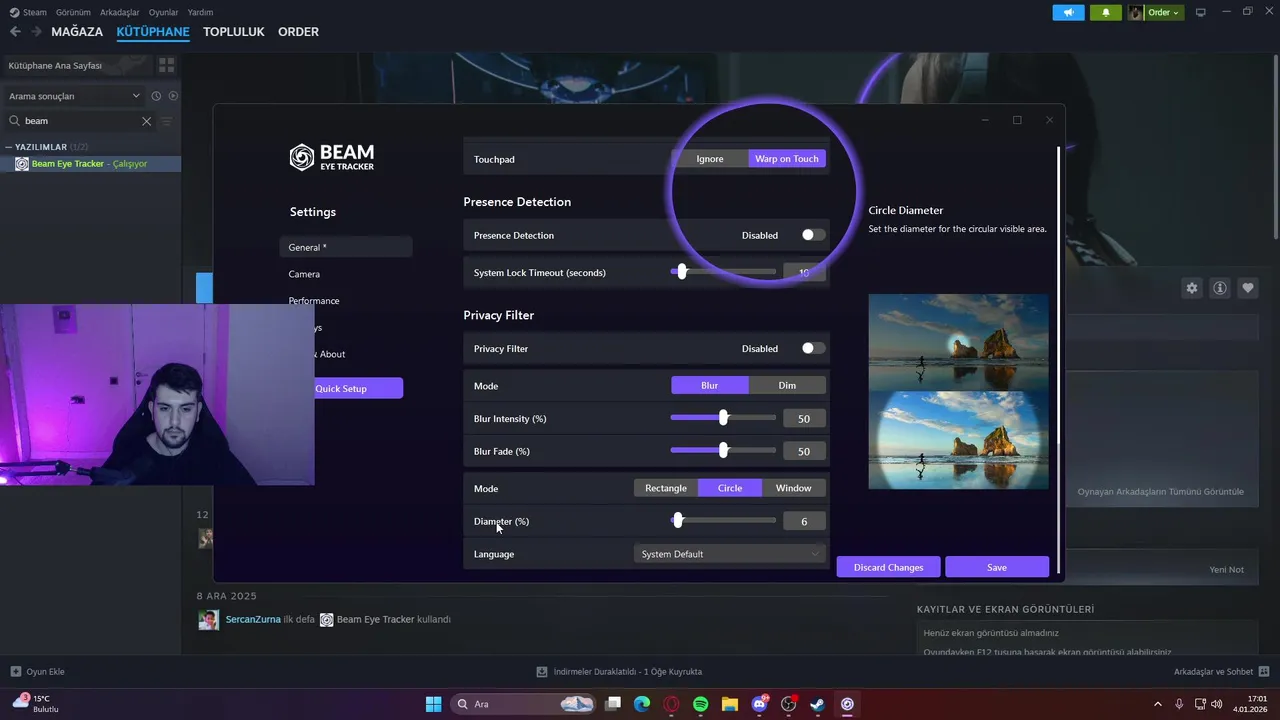
Task: Open the Arkadaşlar menu
Action: [x=121, y=12]
